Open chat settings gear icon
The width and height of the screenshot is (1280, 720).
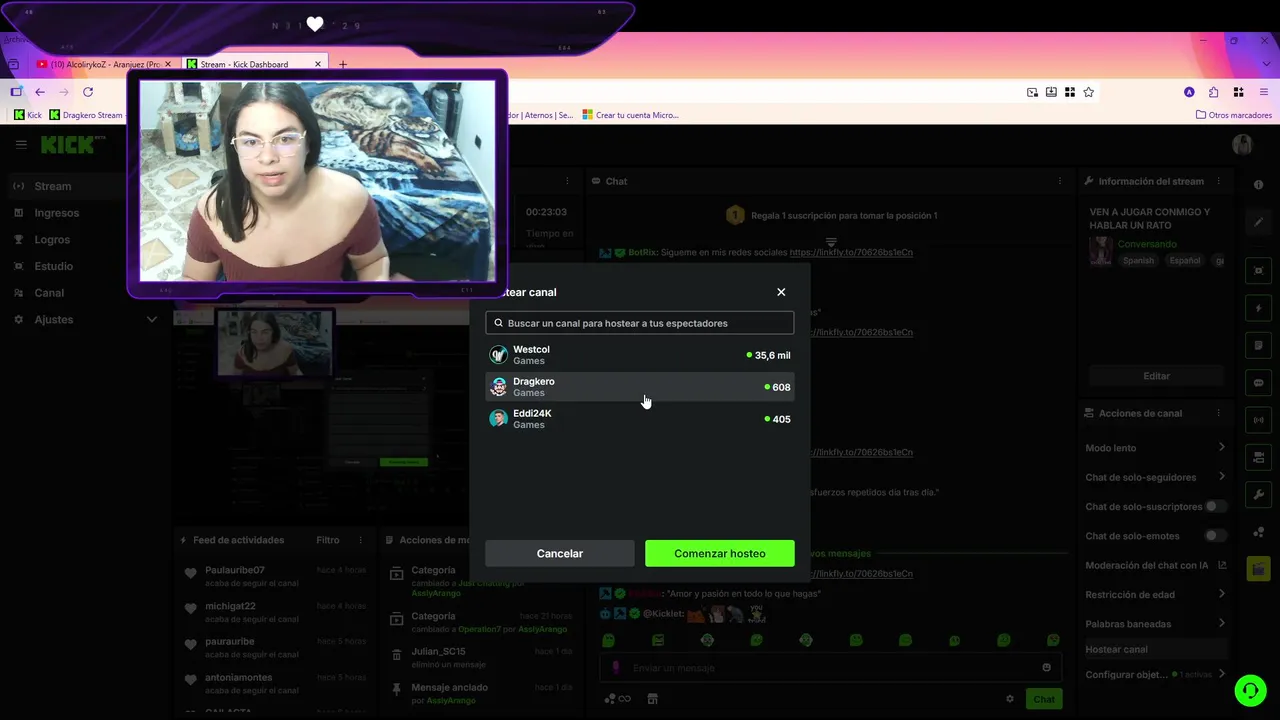pos(1010,699)
